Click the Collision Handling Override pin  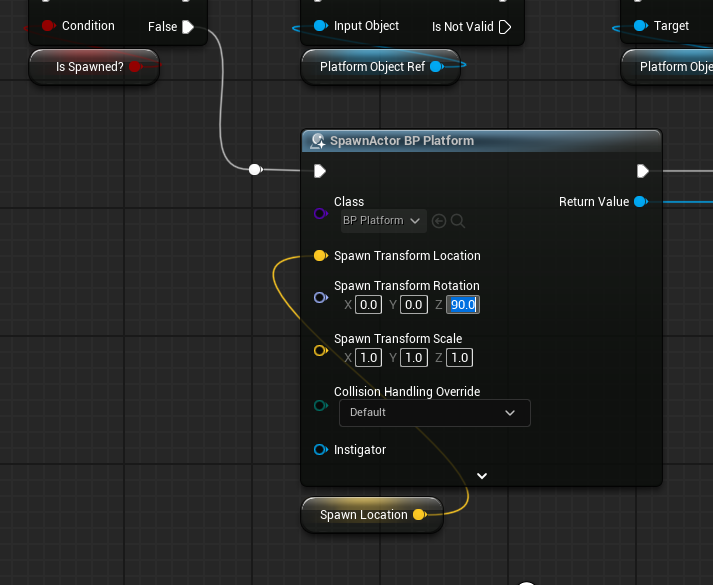pos(321,405)
